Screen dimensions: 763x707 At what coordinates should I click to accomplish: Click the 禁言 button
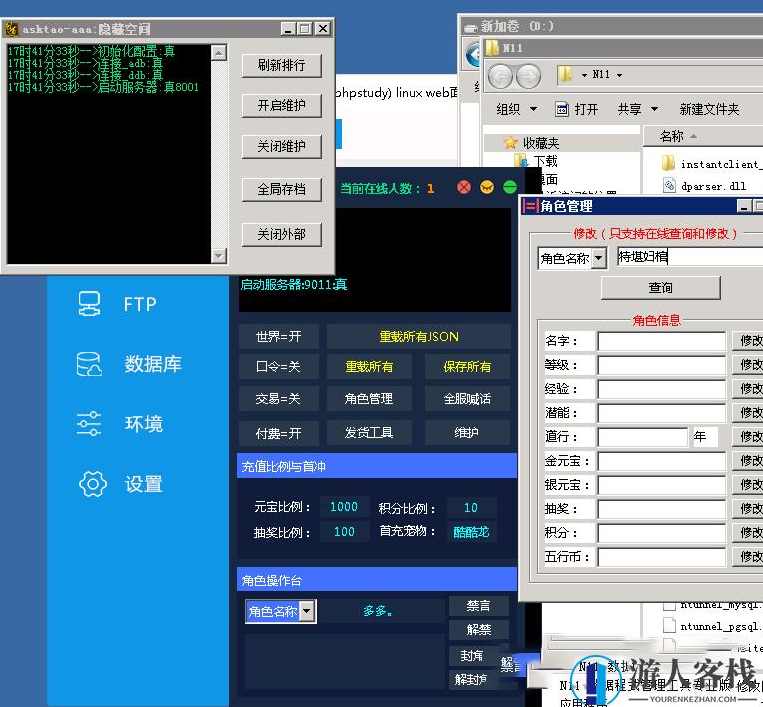478,606
